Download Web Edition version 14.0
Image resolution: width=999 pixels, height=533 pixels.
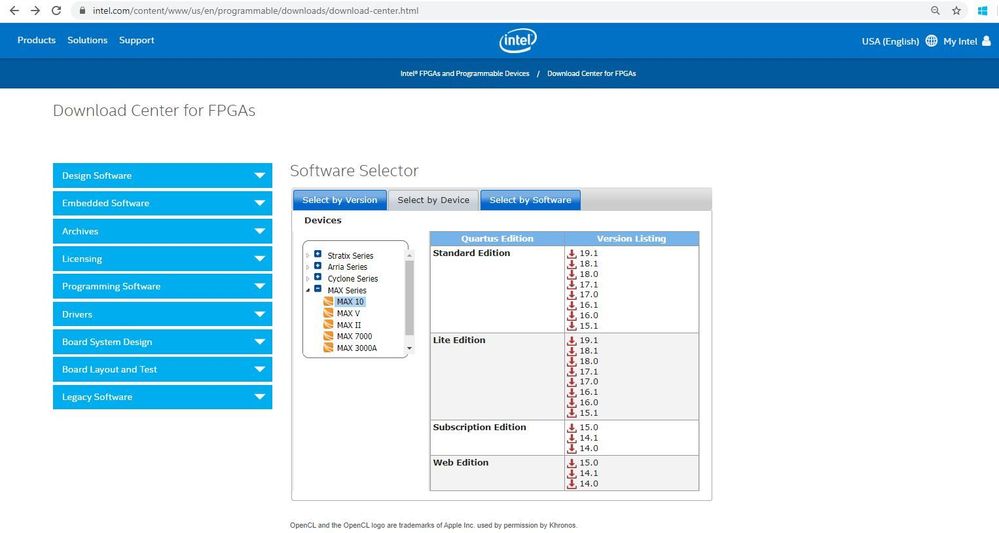pos(582,484)
